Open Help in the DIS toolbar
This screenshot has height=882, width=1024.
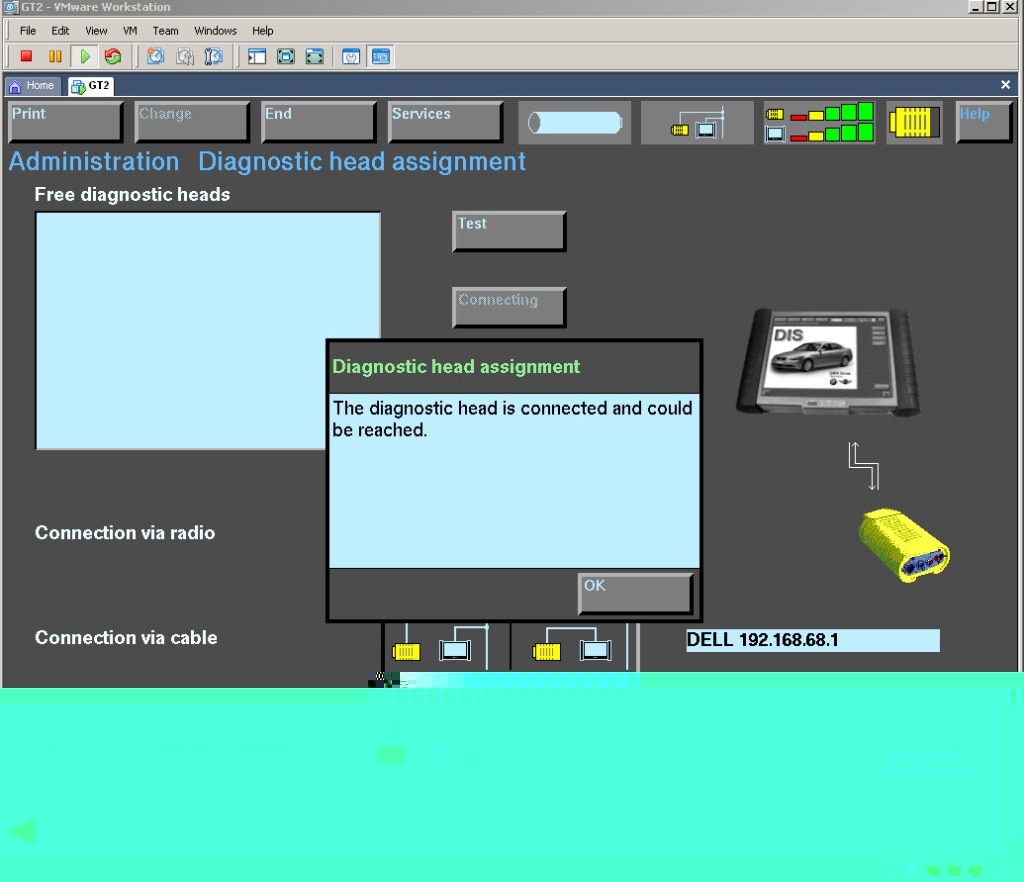pyautogui.click(x=984, y=122)
